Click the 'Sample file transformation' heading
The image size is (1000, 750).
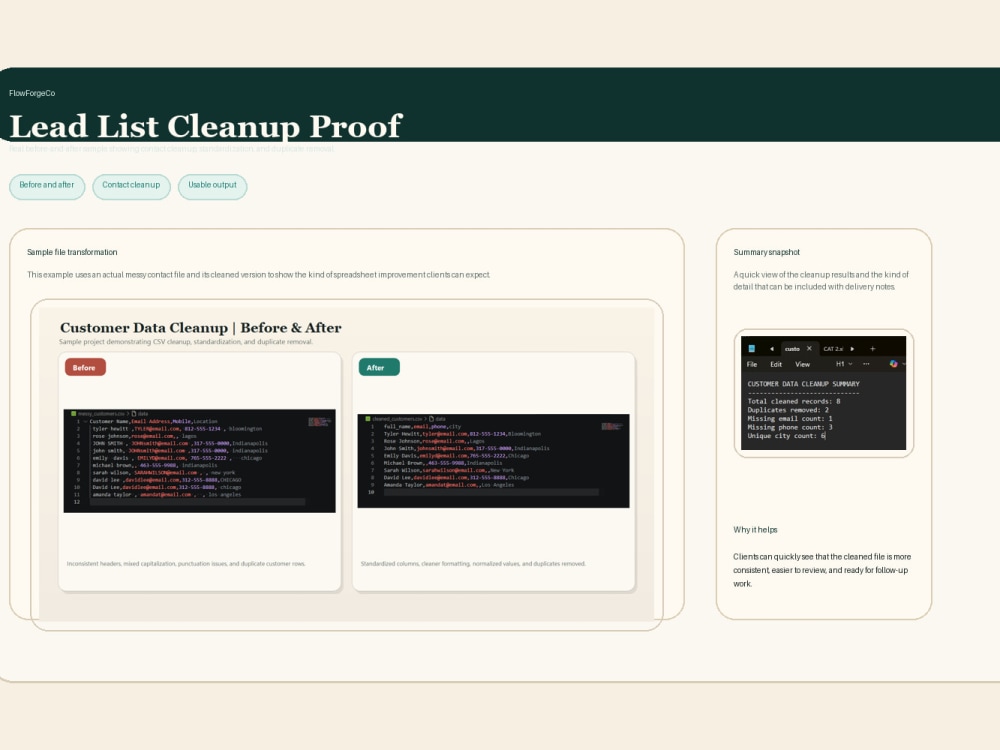pyautogui.click(x=72, y=252)
